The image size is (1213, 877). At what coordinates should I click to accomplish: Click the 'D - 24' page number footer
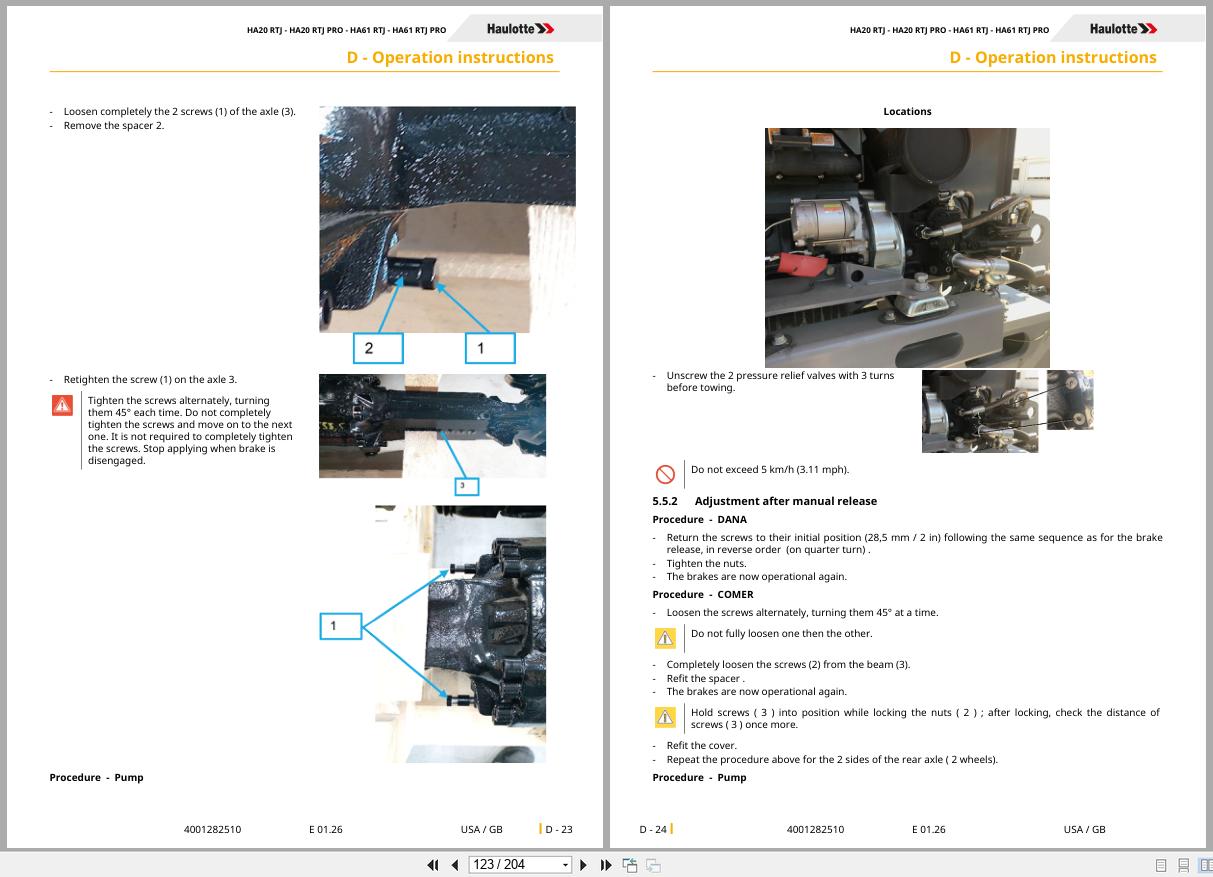pos(653,830)
